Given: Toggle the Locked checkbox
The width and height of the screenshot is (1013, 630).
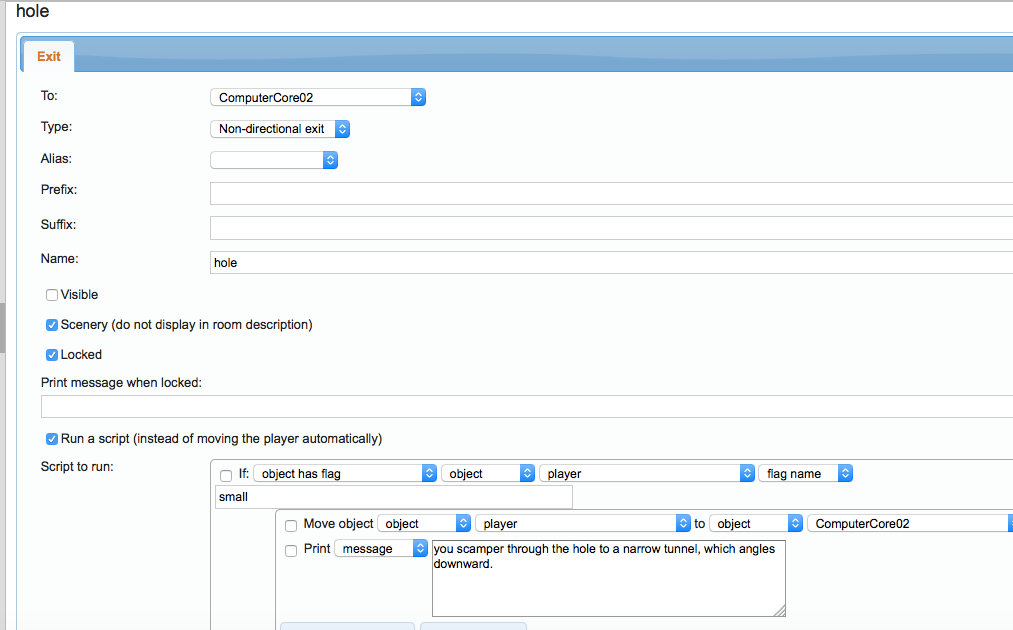Looking at the screenshot, I should pyautogui.click(x=52, y=355).
